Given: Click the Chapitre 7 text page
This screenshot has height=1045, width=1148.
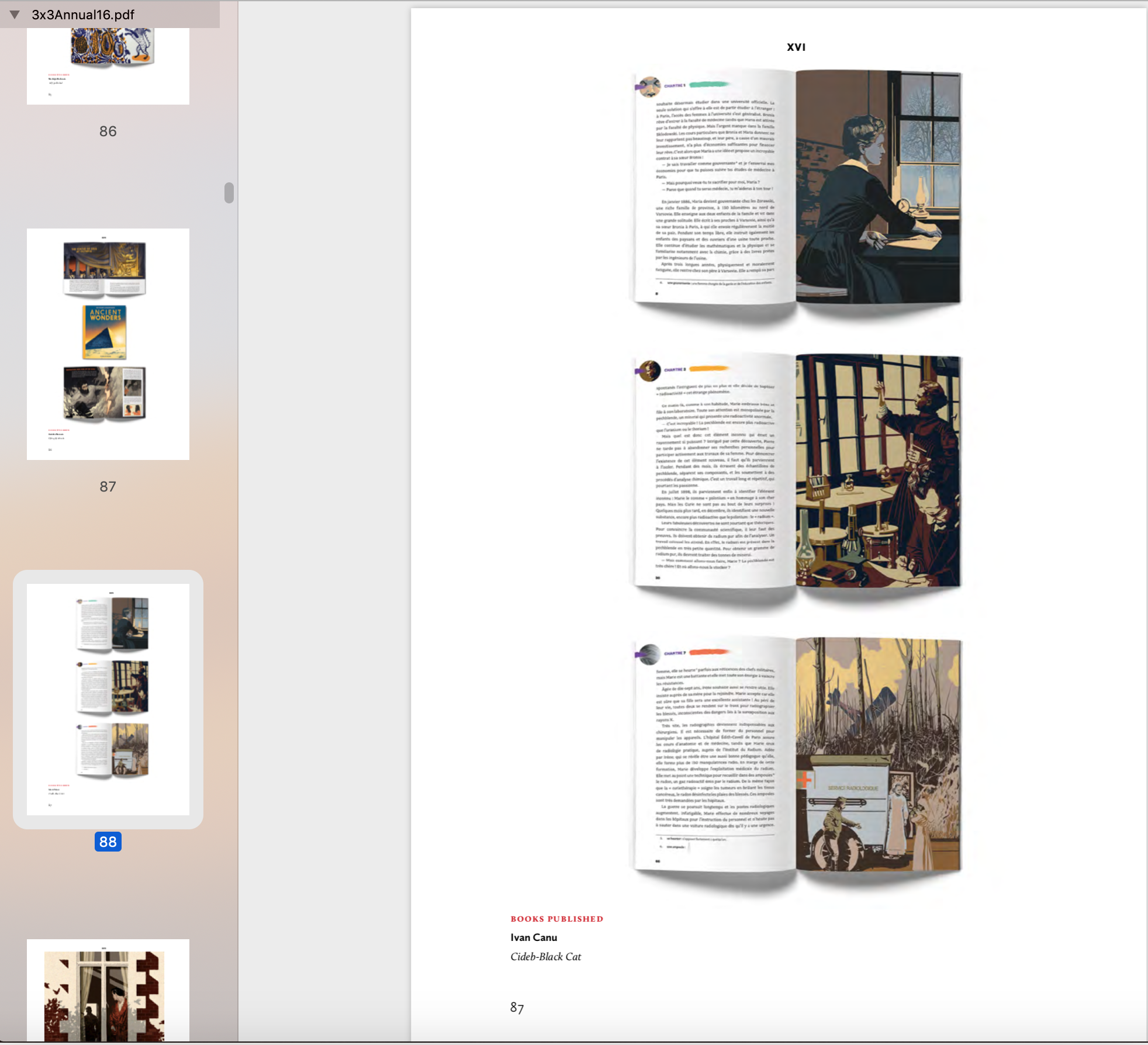Looking at the screenshot, I should coord(714,754).
